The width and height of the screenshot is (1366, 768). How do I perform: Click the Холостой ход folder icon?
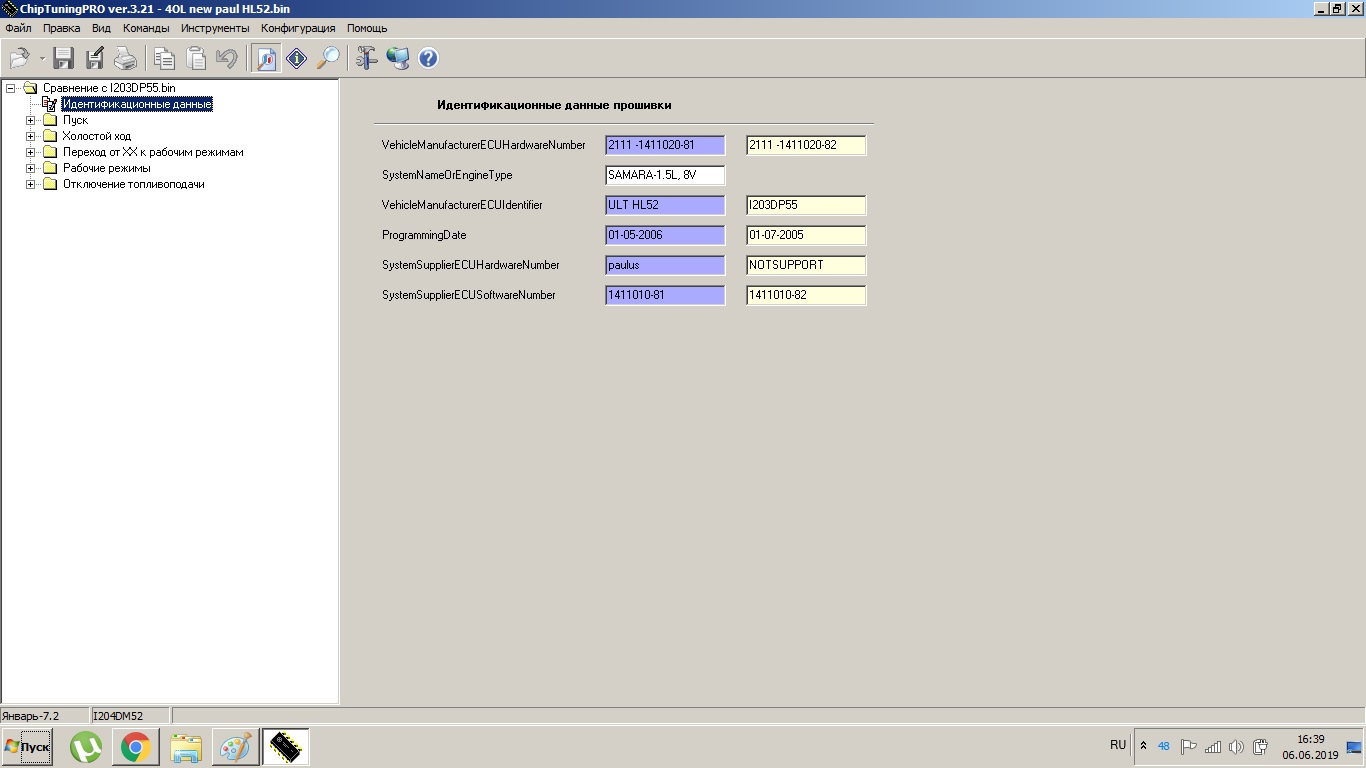point(50,136)
